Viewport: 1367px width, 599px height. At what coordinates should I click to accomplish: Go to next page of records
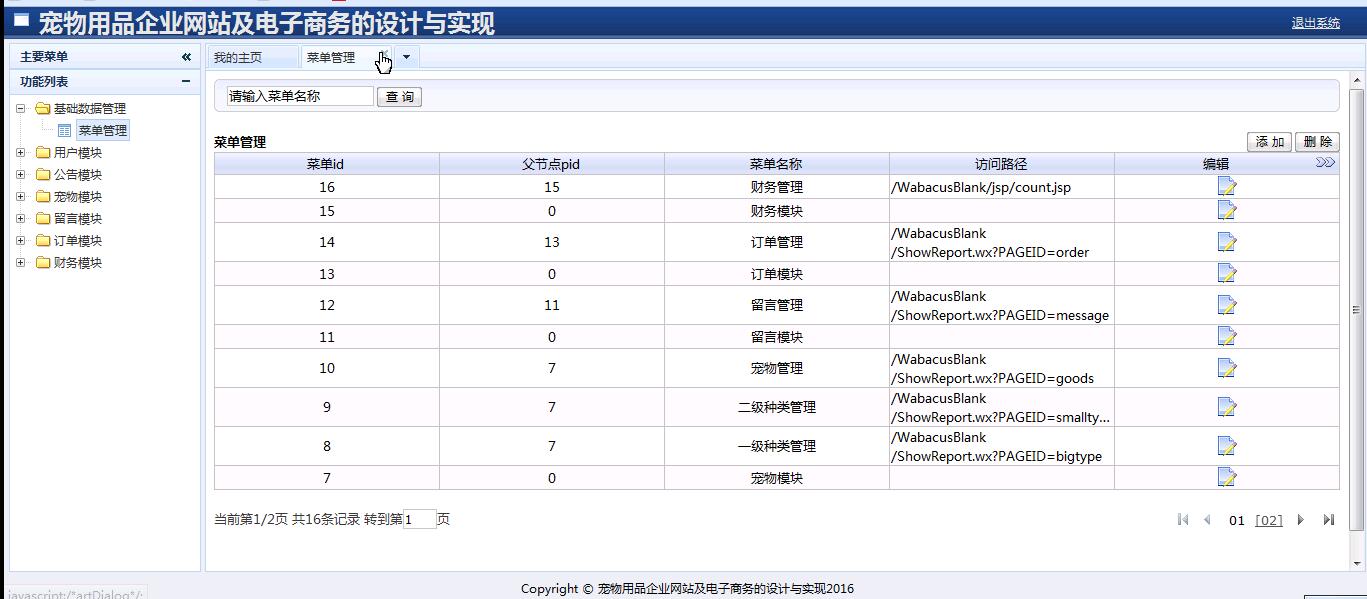point(1301,519)
